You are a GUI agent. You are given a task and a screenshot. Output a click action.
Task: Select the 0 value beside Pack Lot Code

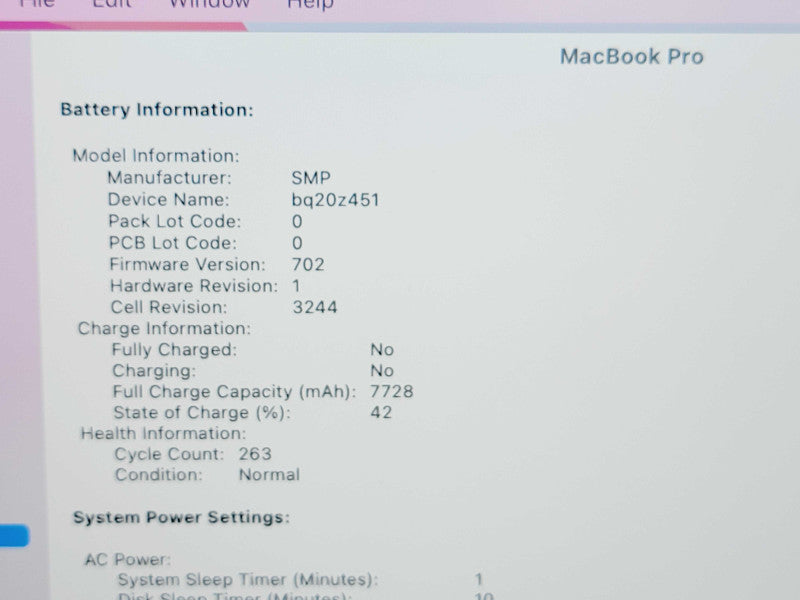297,222
